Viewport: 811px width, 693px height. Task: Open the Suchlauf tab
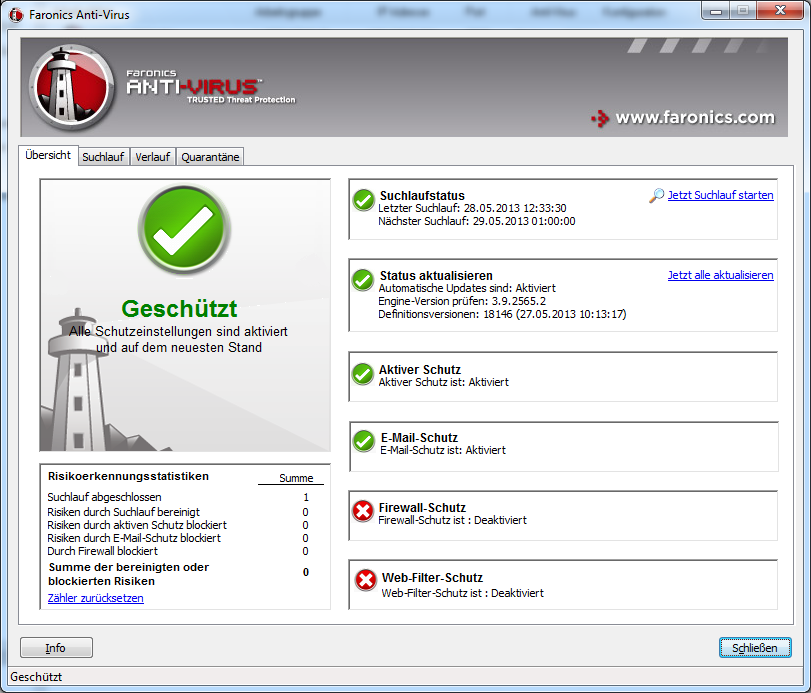(x=103, y=157)
